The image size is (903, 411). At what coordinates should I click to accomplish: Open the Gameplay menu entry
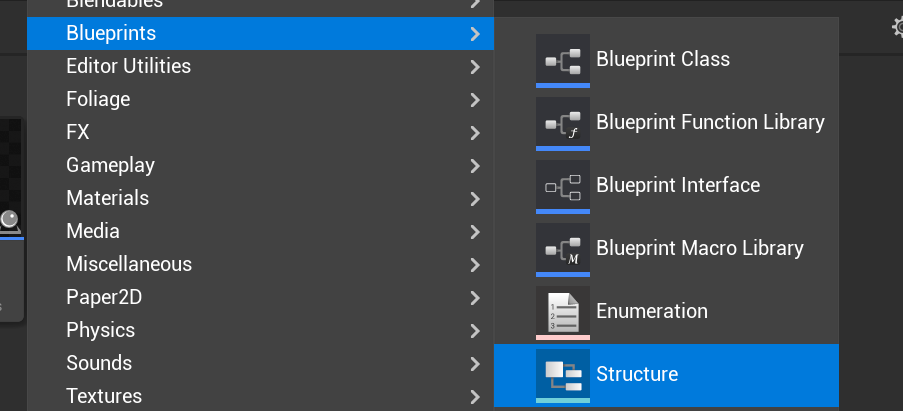pos(110,165)
